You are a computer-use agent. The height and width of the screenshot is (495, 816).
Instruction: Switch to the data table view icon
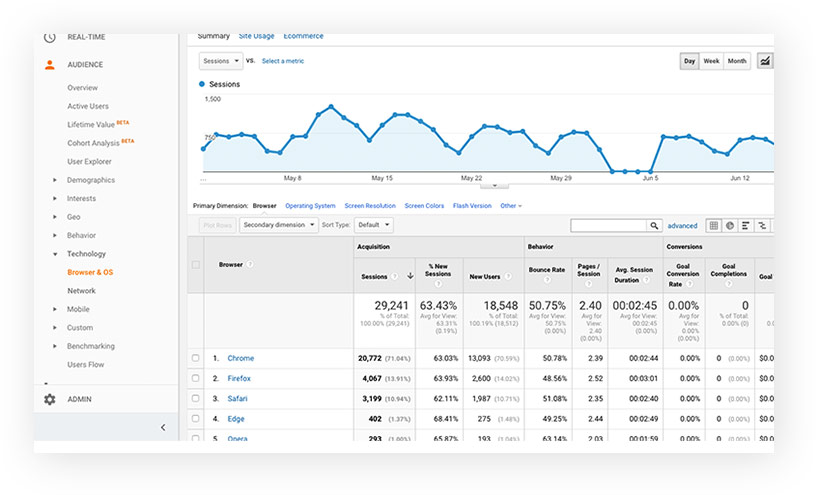714,226
